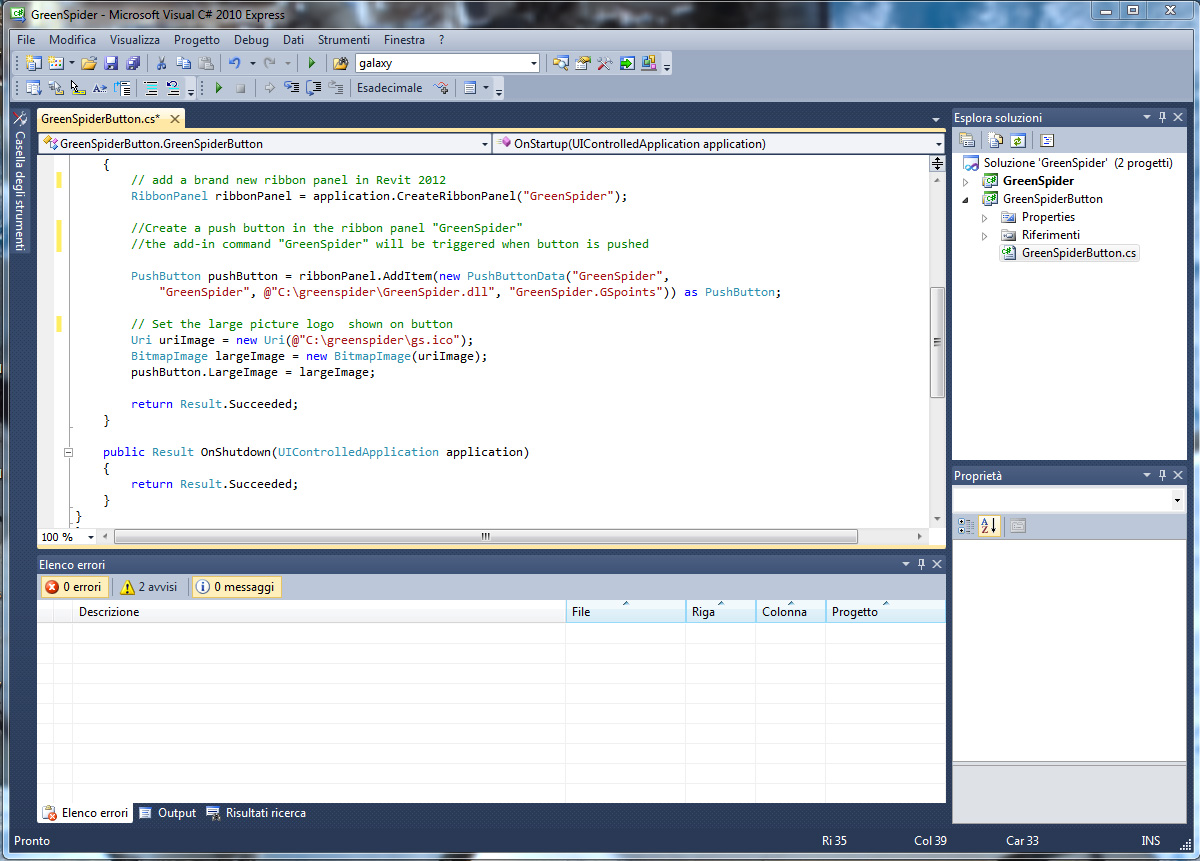Image resolution: width=1200 pixels, height=861 pixels.
Task: Click the Copy toolbar icon
Action: point(183,63)
